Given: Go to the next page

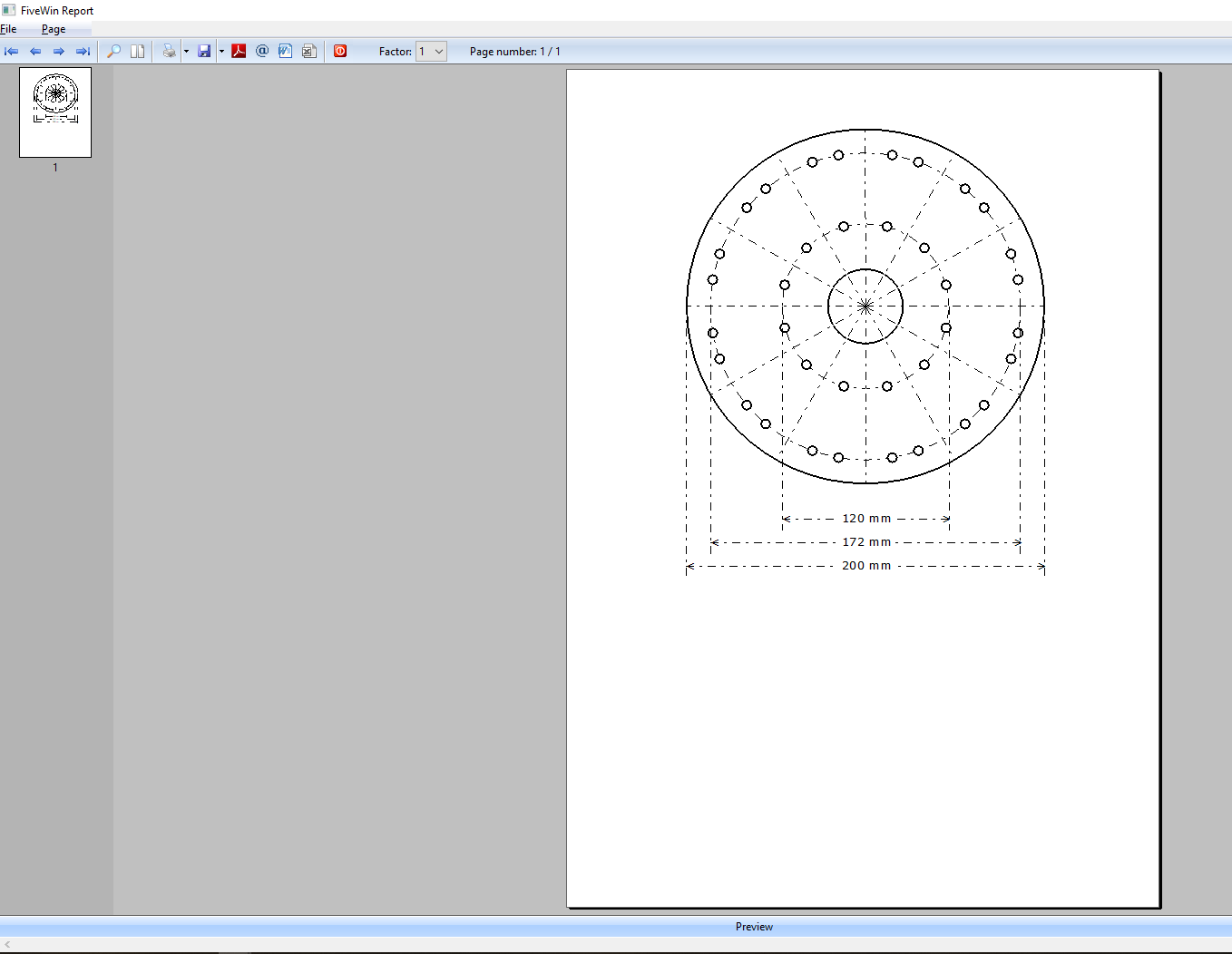Looking at the screenshot, I should (59, 52).
